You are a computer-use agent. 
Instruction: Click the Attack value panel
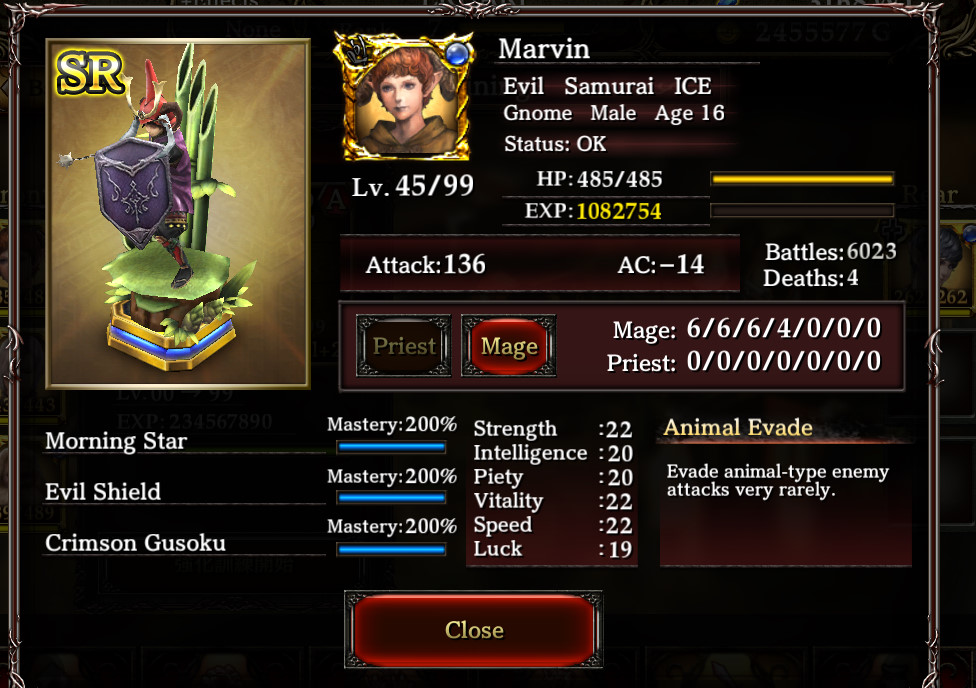click(x=540, y=265)
